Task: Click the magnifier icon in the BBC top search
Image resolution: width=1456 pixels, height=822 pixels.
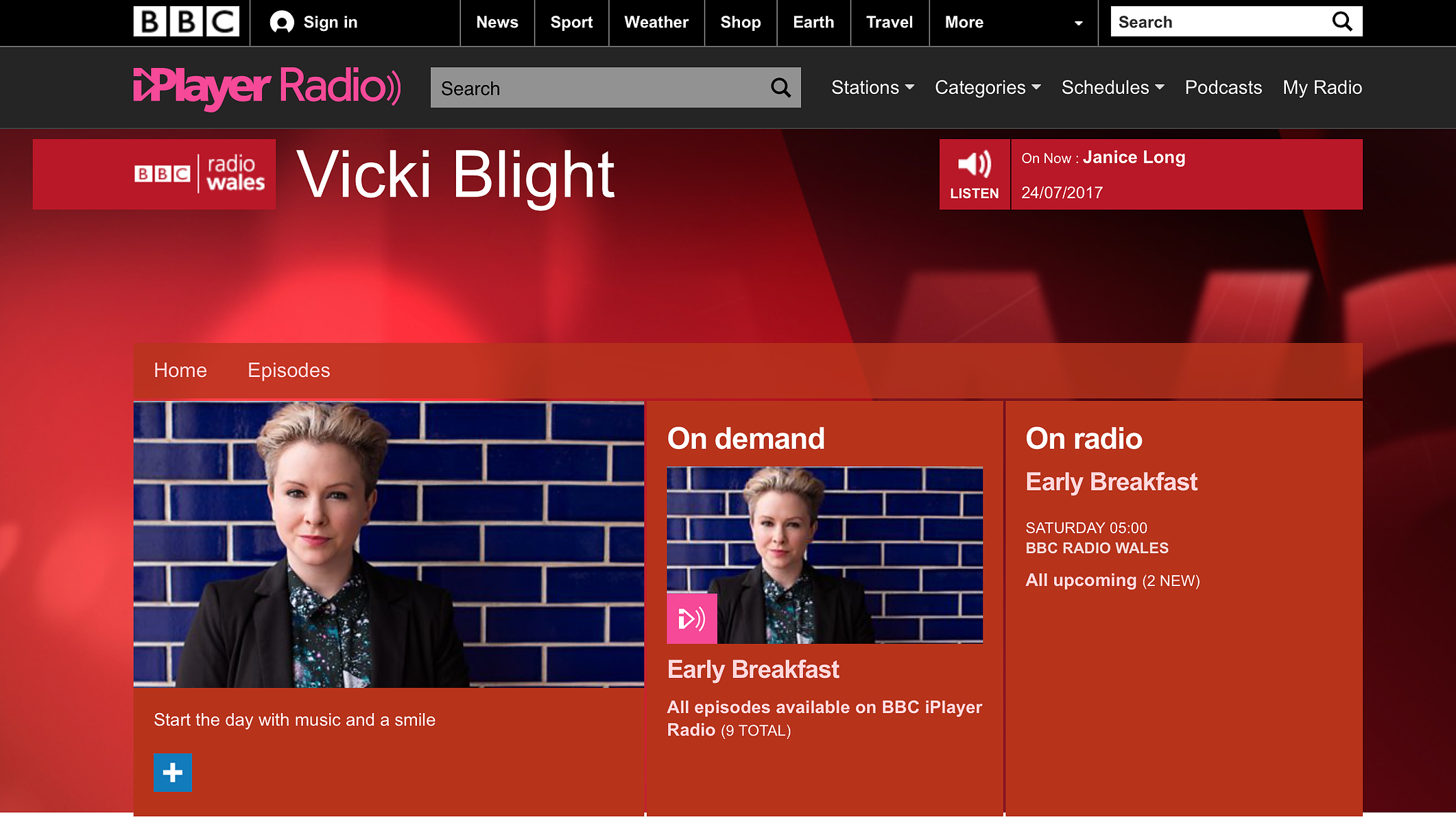Action: [1342, 22]
